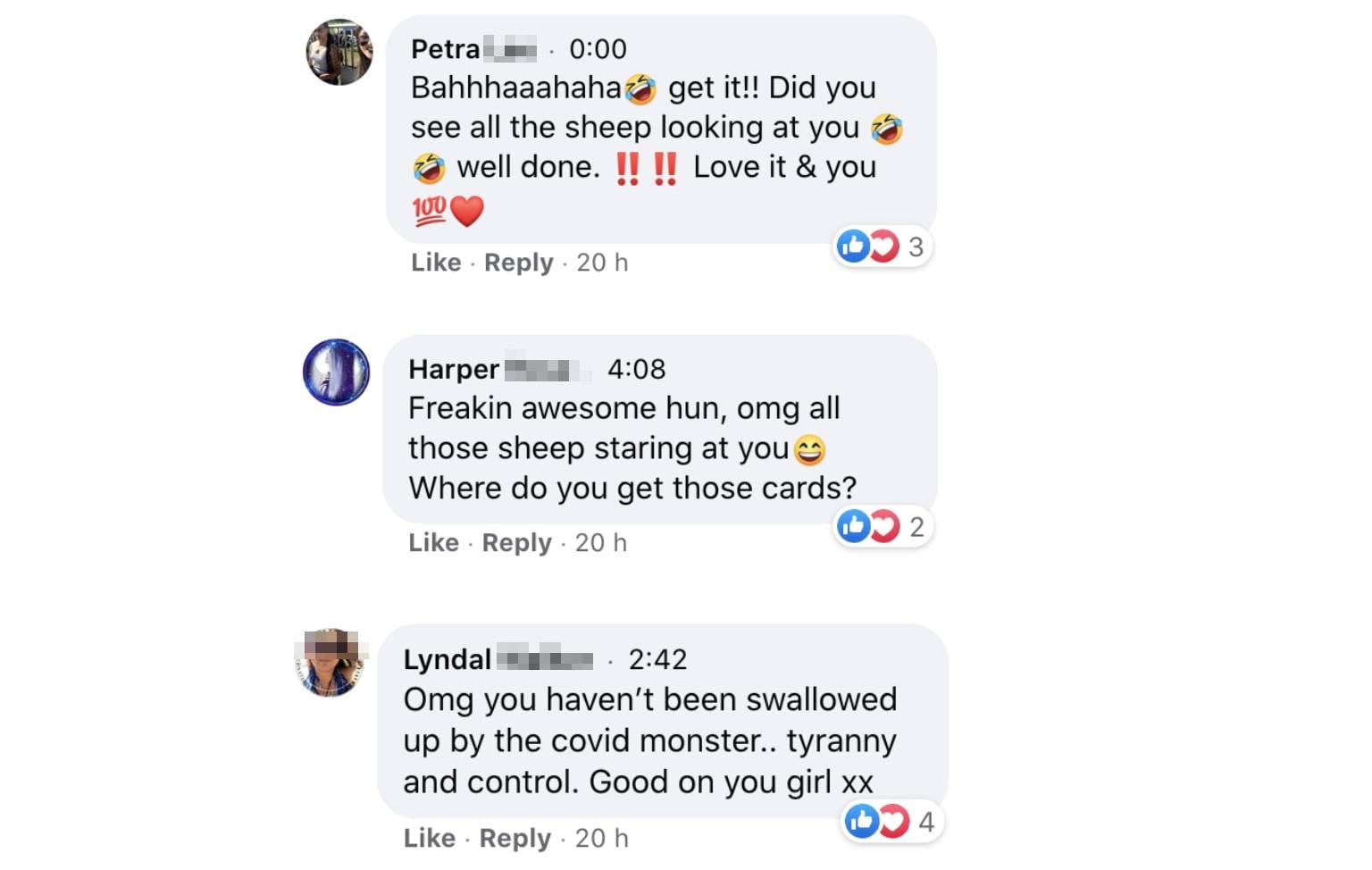1372x870 pixels.
Task: View heart reaction icon on Lyndal's comment
Action: pos(894,821)
